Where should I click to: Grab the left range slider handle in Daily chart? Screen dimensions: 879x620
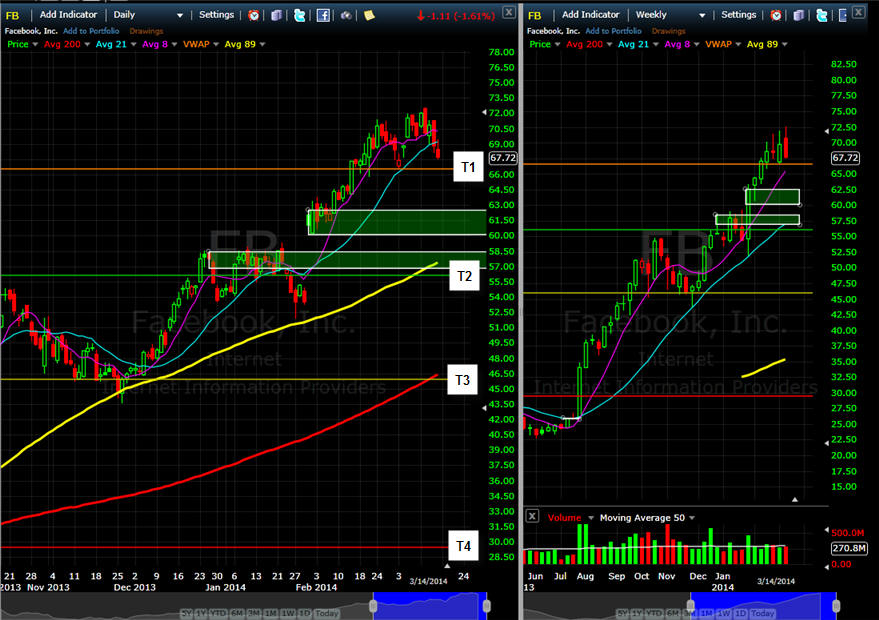[x=373, y=605]
